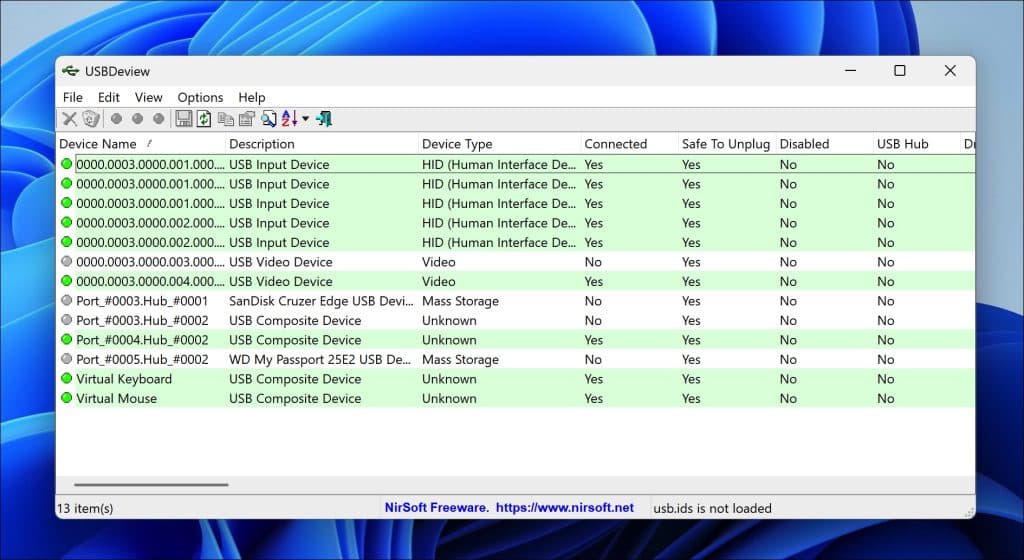Click the A-Z sort toolbar icon
The width and height of the screenshot is (1024, 560).
[289, 119]
